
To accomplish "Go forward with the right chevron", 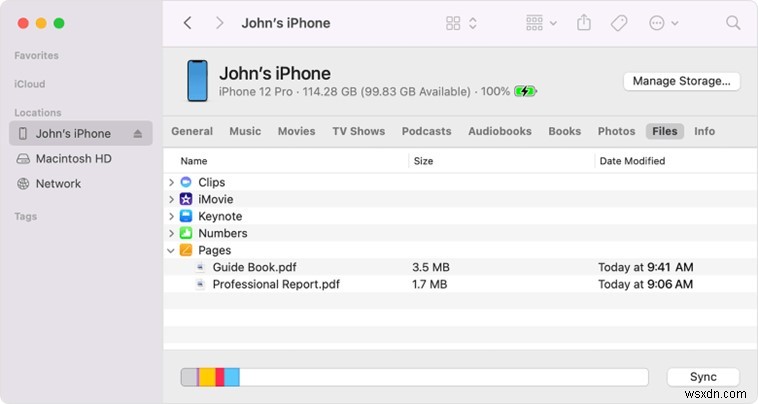I will tap(219, 23).
